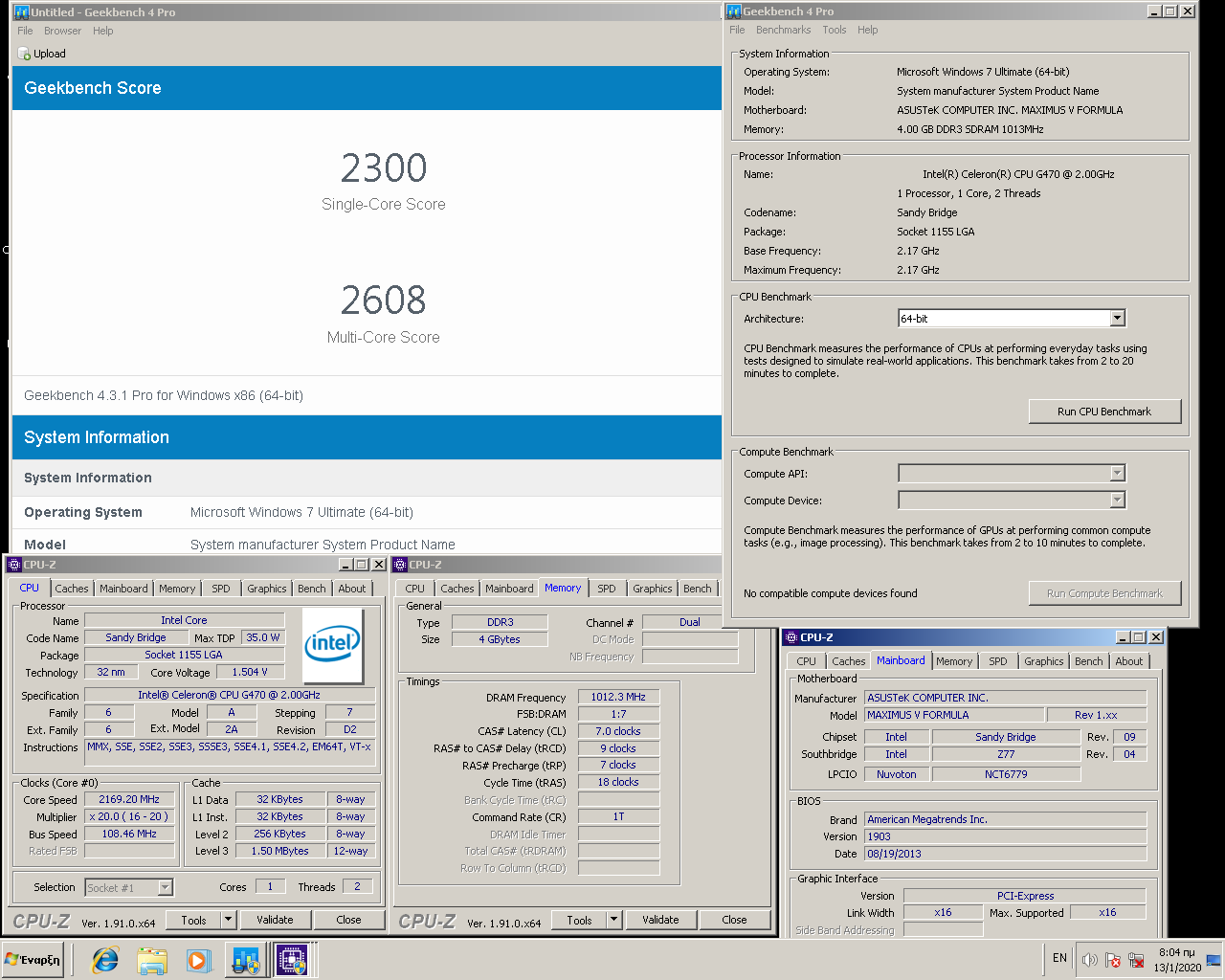This screenshot has height=980, width=1225.
Task: Open Tools menu in Geekbench 4 Pro
Action: click(835, 30)
